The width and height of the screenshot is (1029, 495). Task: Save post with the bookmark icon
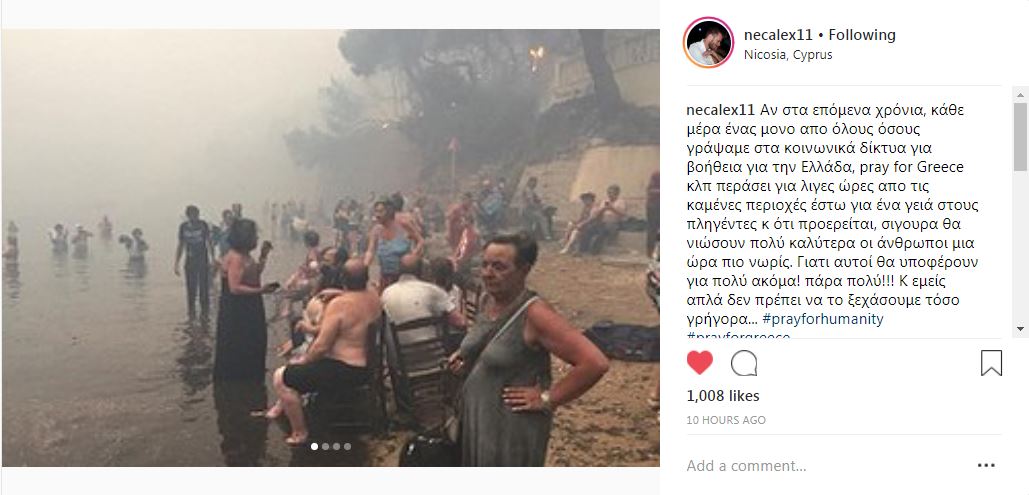pyautogui.click(x=991, y=362)
